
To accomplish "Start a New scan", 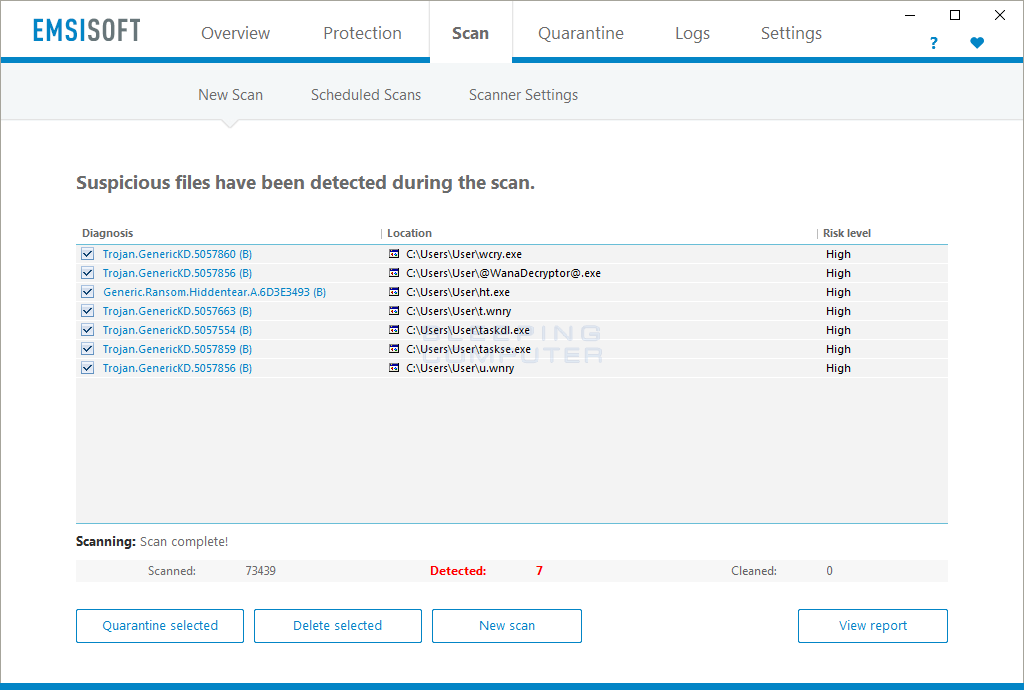I will coord(507,625).
